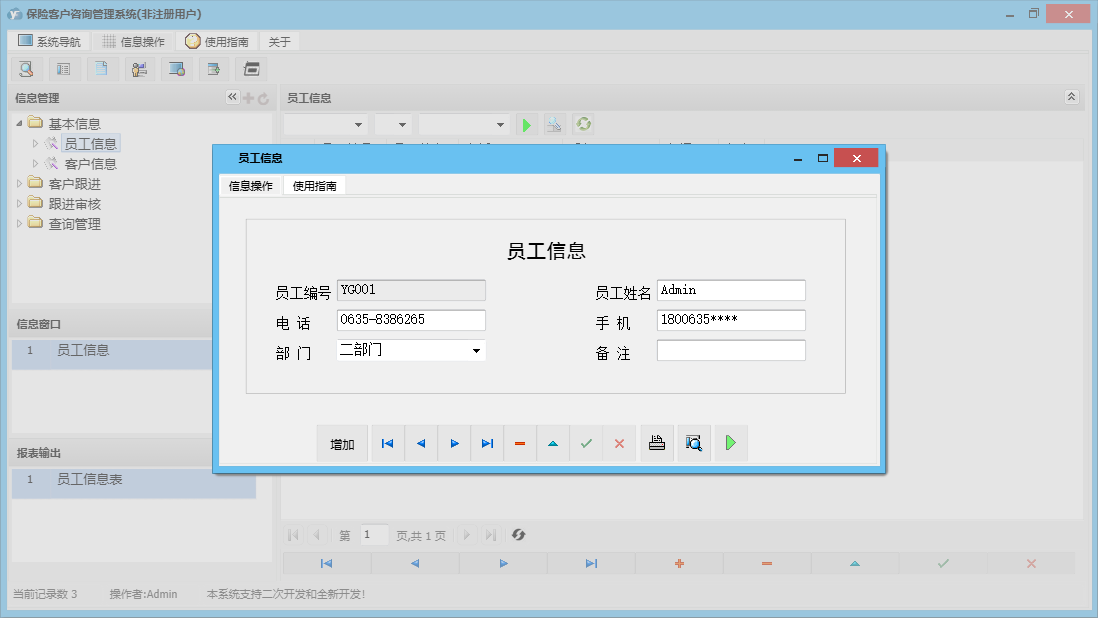Select the search magnifier toolbar icon
The image size is (1098, 618).
point(26,68)
